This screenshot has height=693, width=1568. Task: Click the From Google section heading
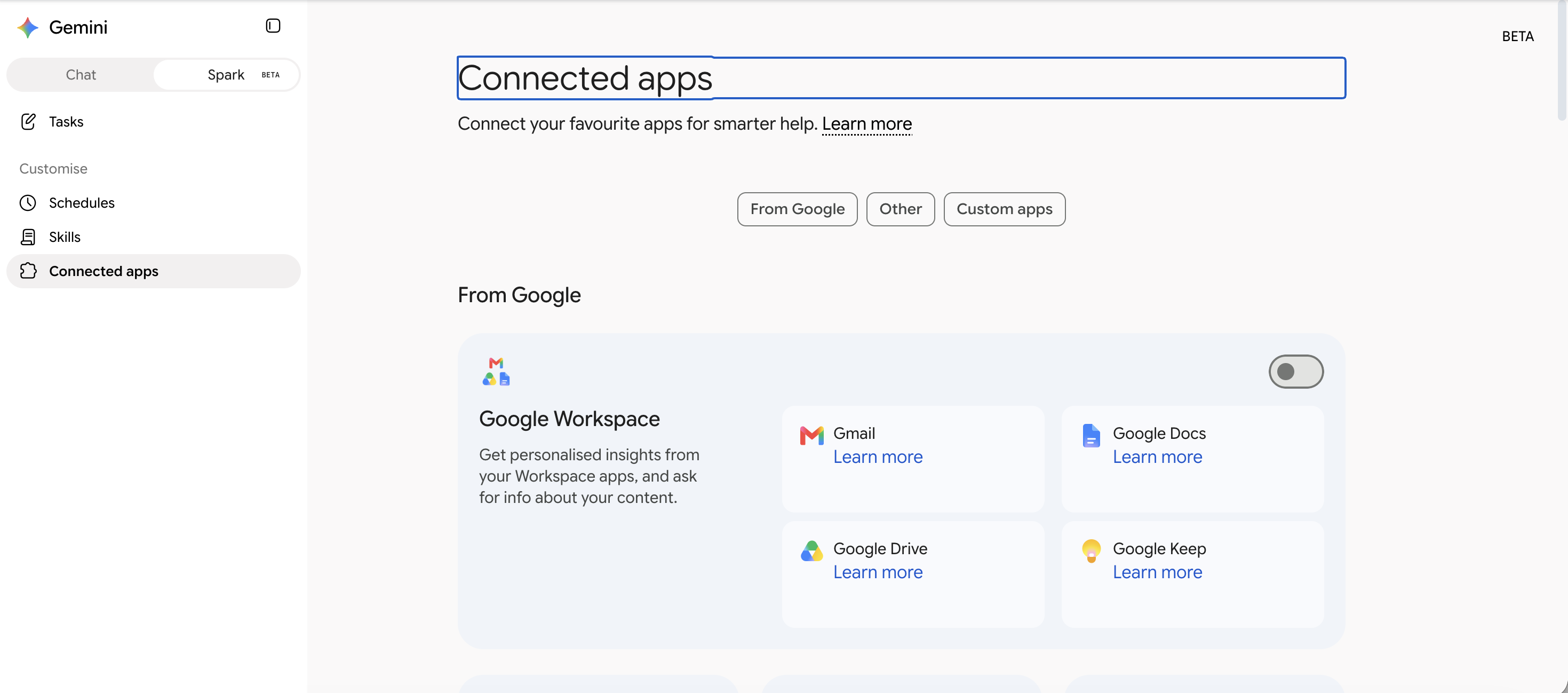pos(519,295)
